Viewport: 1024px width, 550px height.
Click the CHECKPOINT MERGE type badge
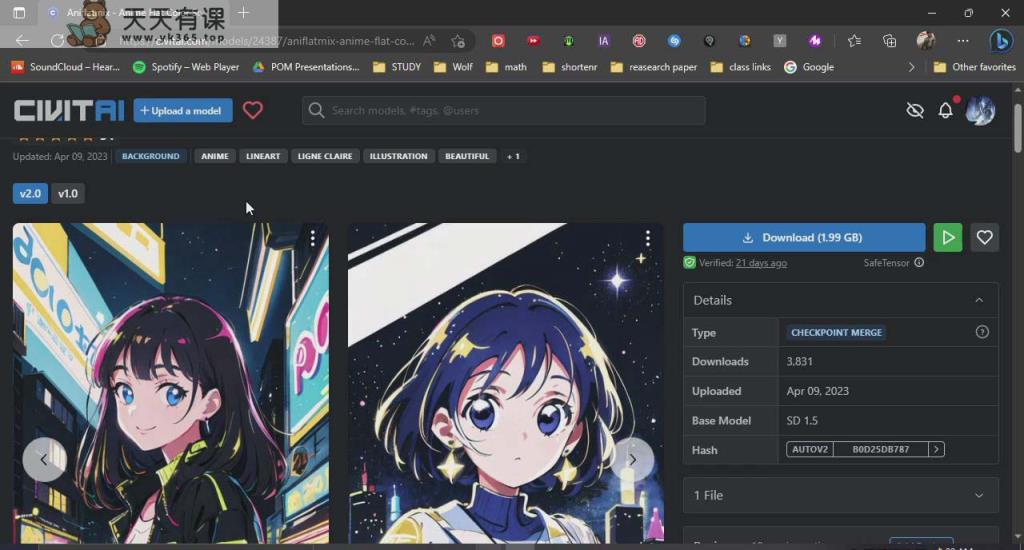837,332
